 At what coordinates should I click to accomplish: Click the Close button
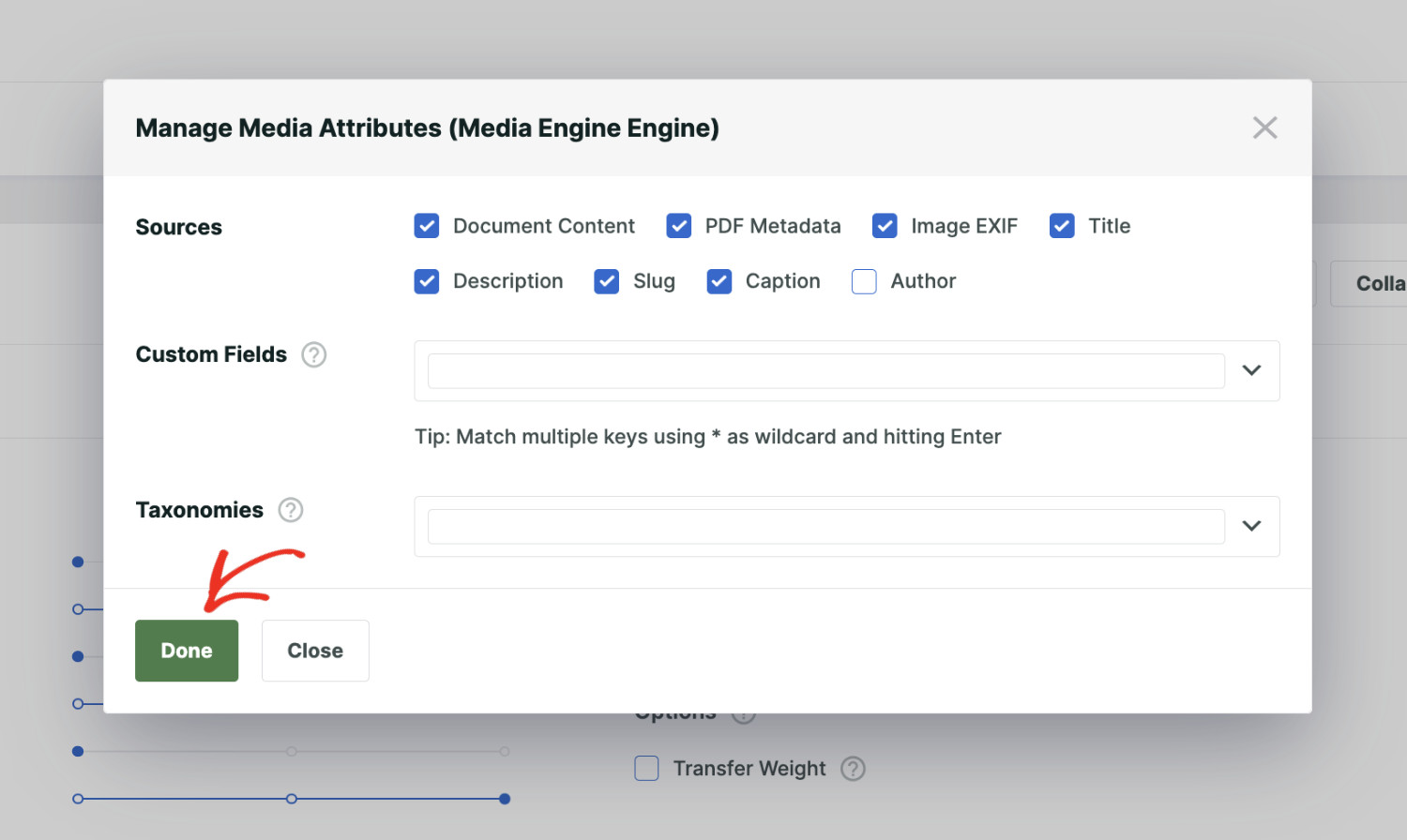[315, 650]
